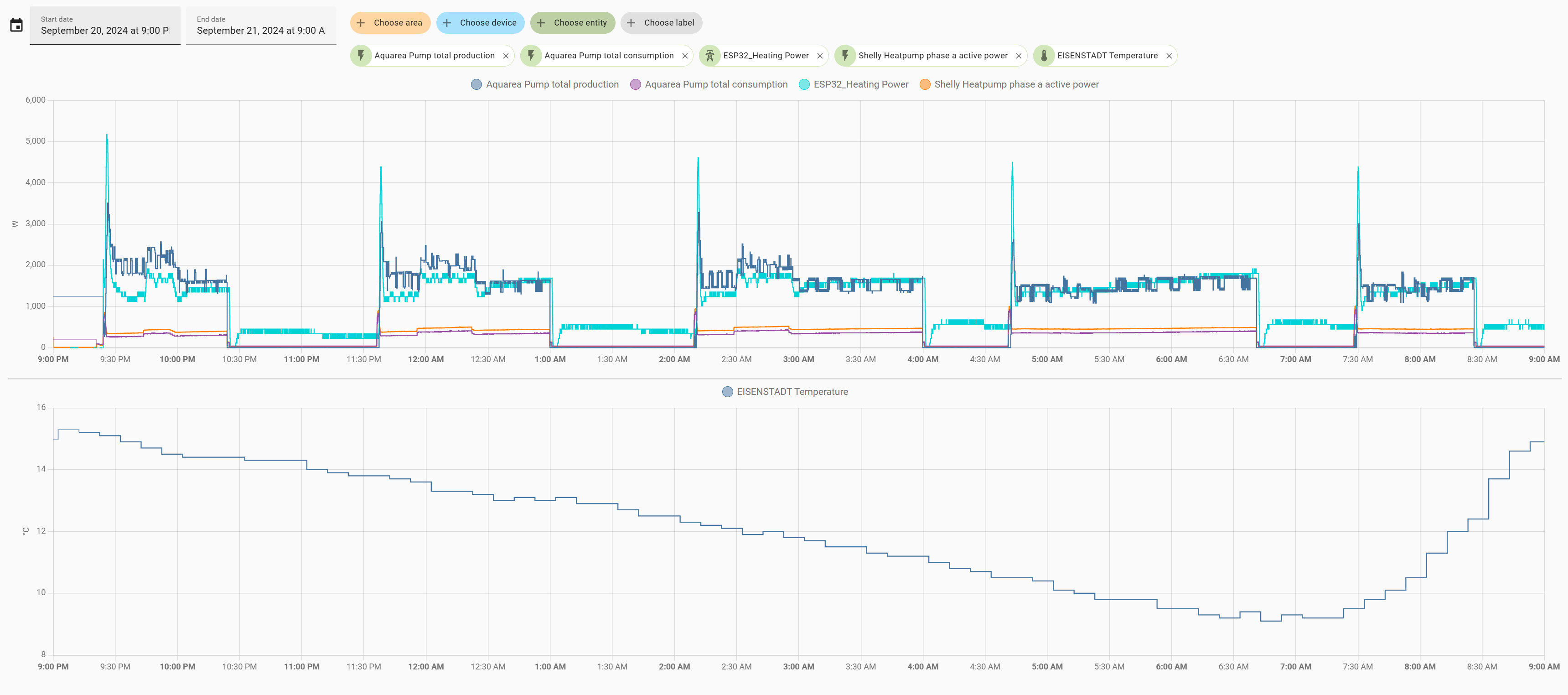Open the Choose area picker

[390, 23]
